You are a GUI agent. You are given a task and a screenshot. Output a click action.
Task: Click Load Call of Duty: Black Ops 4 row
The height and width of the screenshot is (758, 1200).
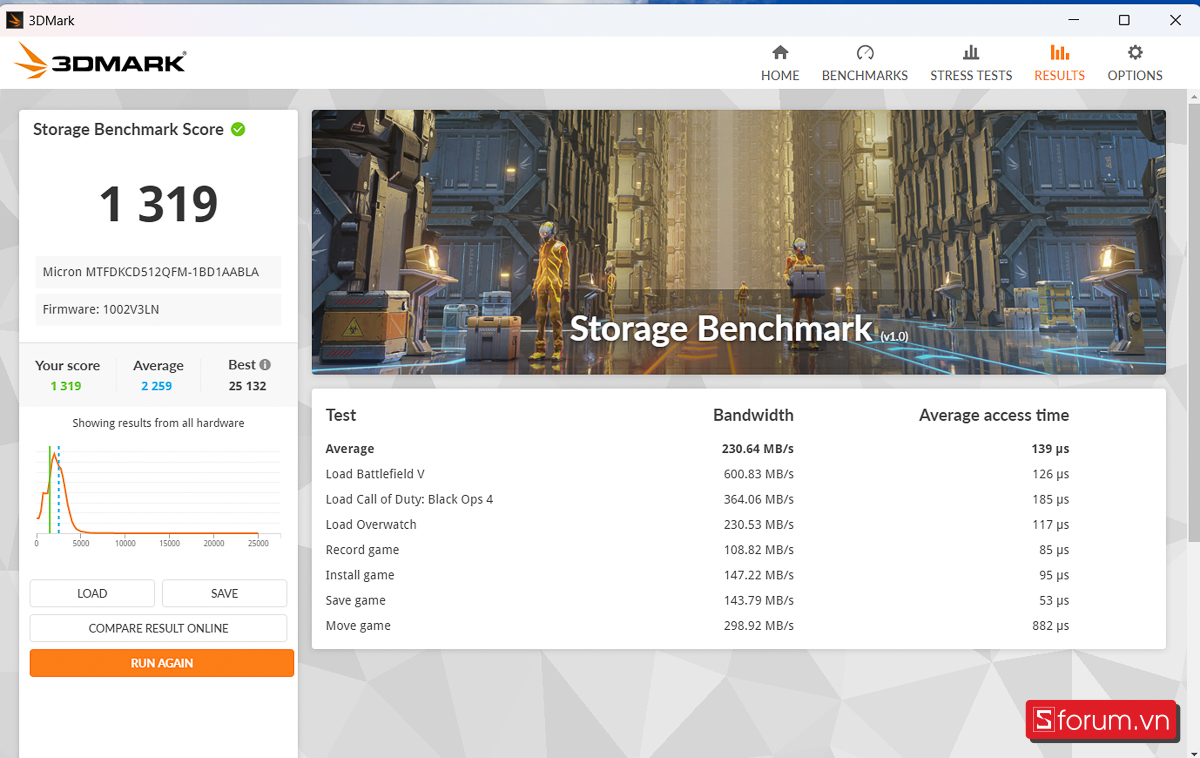409,499
